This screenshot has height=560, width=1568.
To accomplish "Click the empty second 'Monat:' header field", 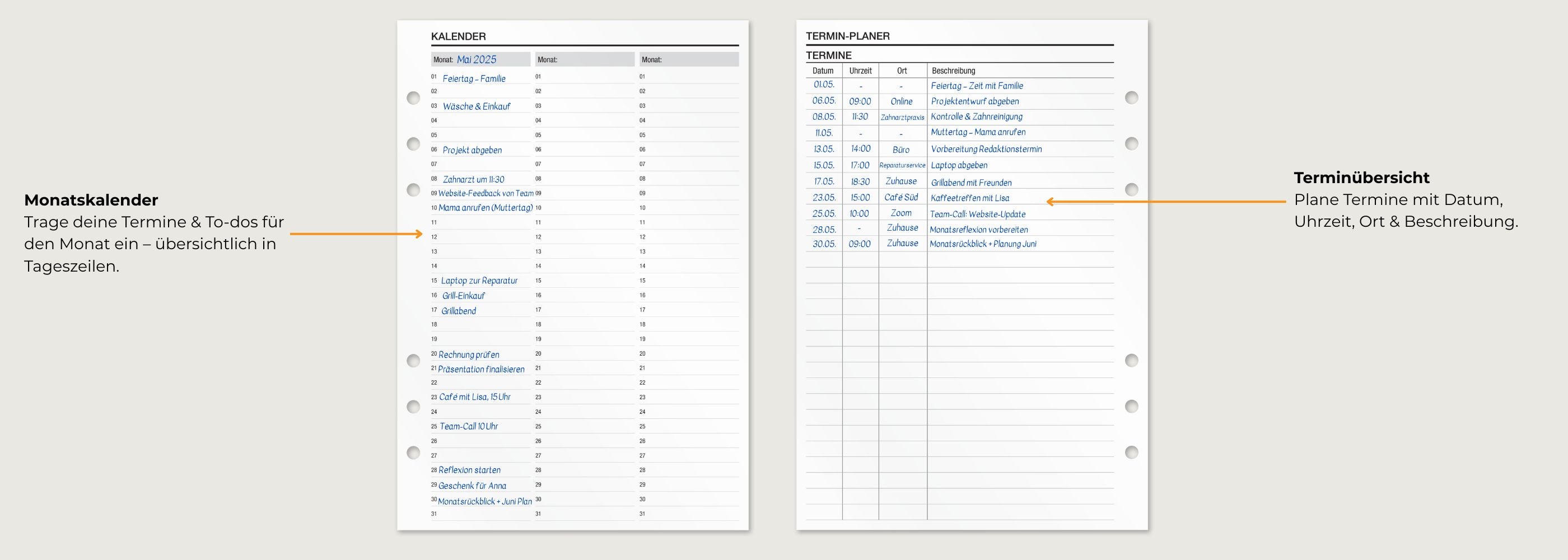I will point(584,60).
